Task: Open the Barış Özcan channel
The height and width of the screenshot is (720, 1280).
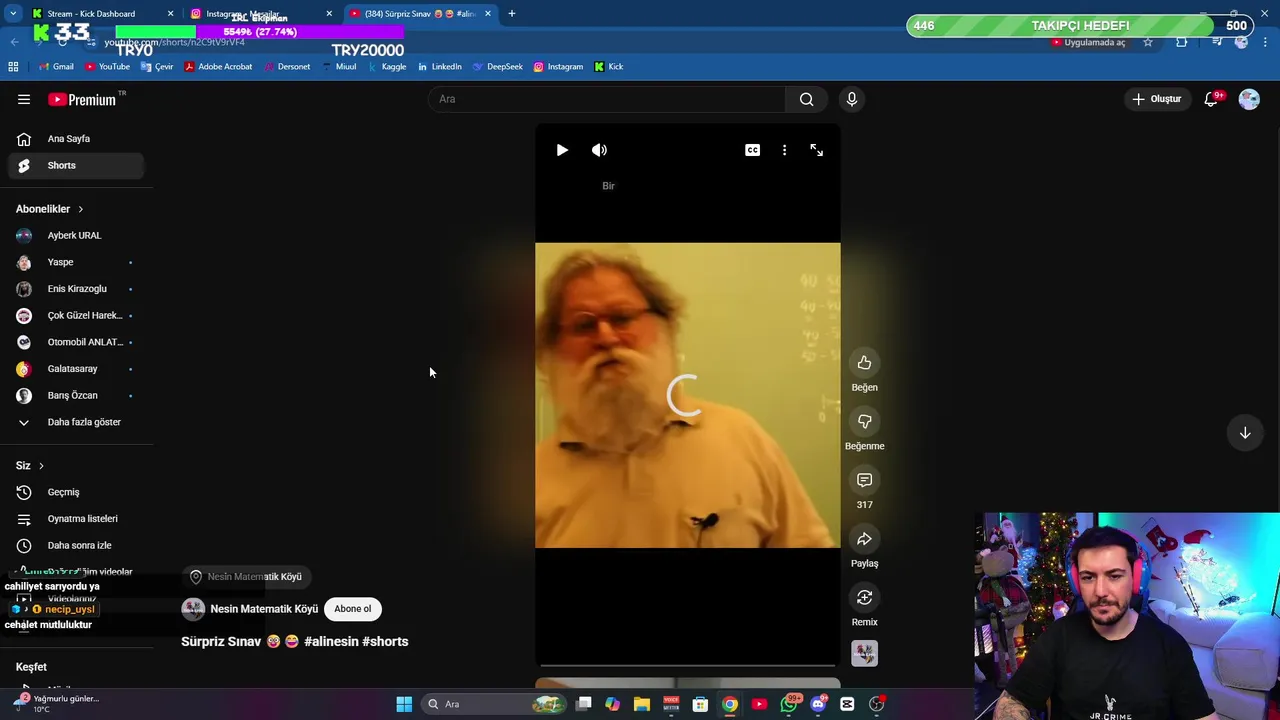Action: pyautogui.click(x=76, y=396)
